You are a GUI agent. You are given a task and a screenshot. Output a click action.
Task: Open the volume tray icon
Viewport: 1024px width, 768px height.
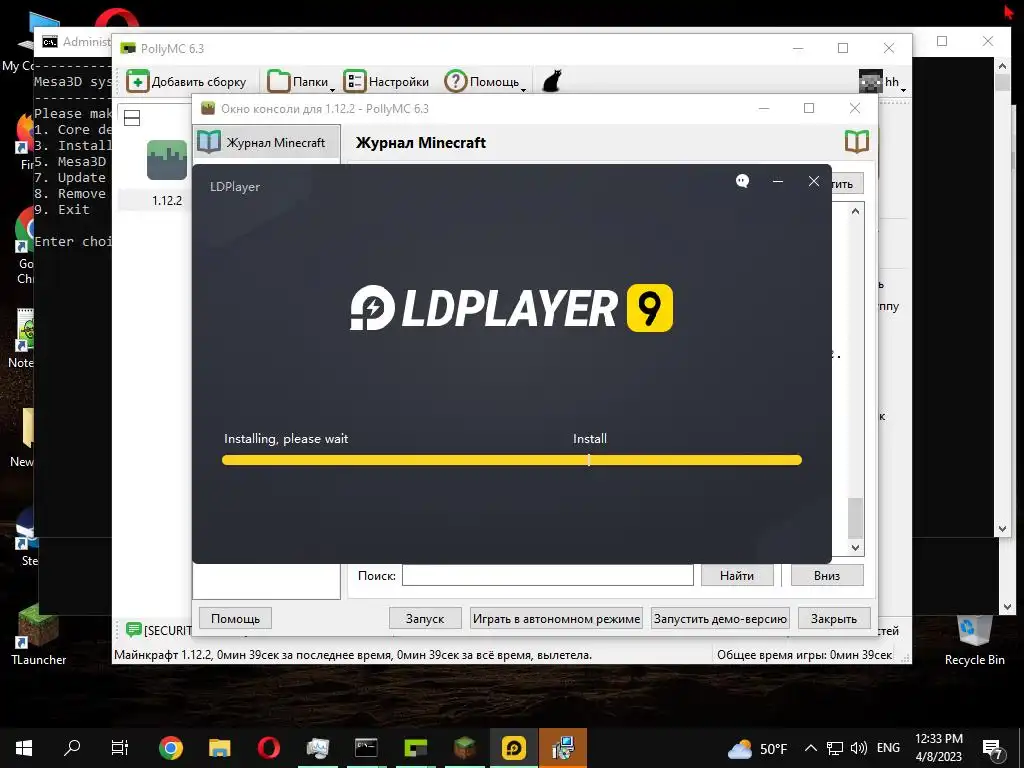click(859, 748)
